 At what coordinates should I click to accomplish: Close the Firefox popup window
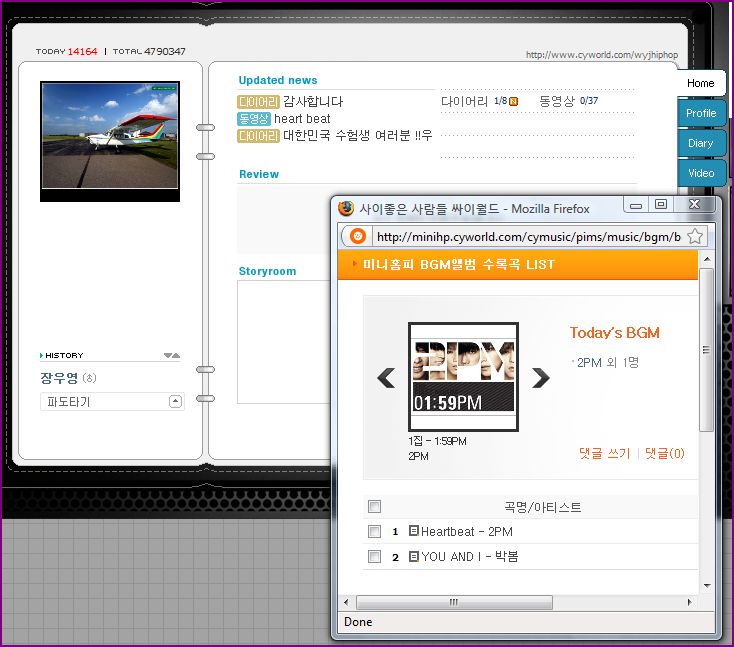695,204
